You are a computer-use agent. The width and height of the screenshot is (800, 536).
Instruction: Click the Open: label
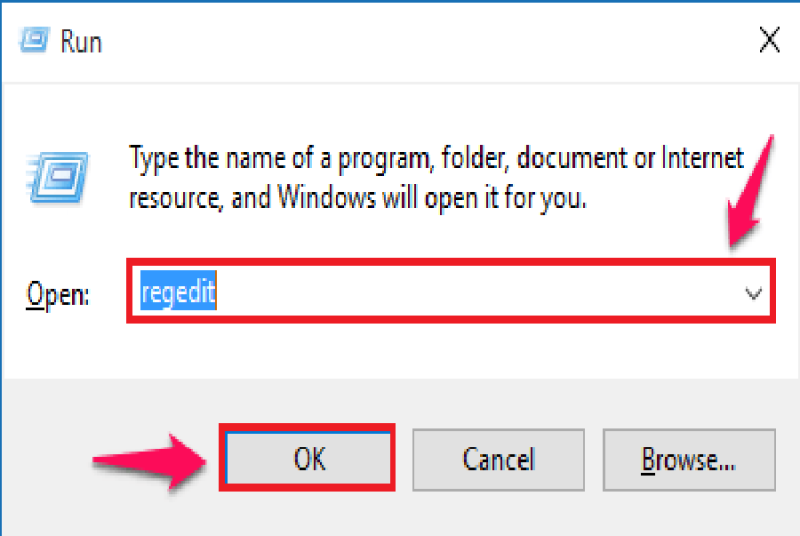pos(58,295)
